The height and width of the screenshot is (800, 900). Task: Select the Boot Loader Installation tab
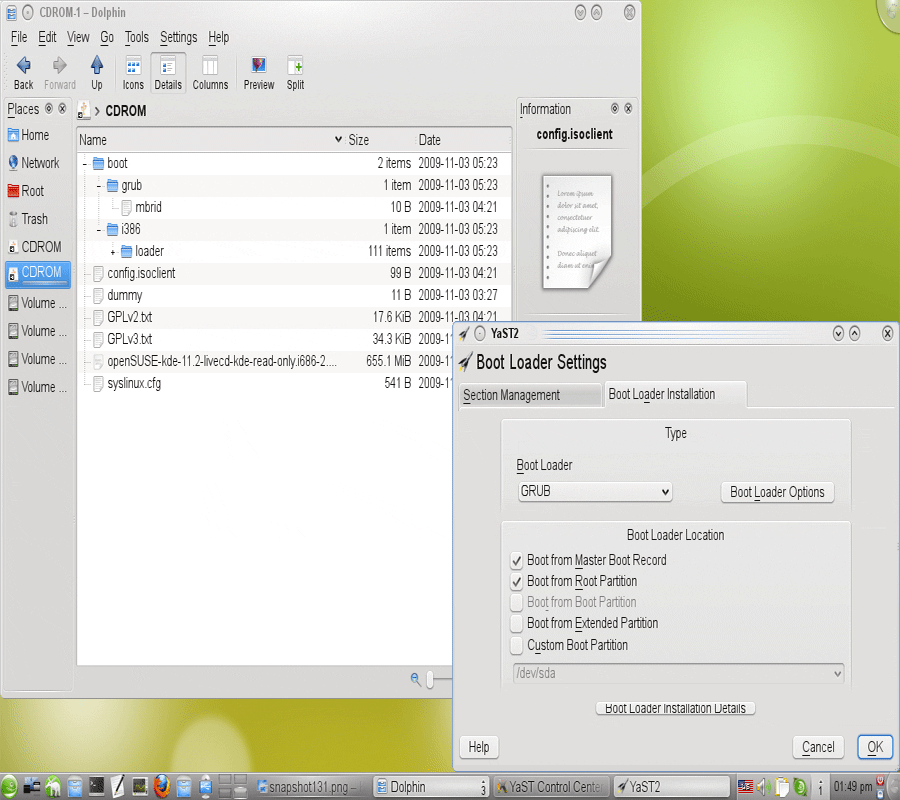point(676,394)
